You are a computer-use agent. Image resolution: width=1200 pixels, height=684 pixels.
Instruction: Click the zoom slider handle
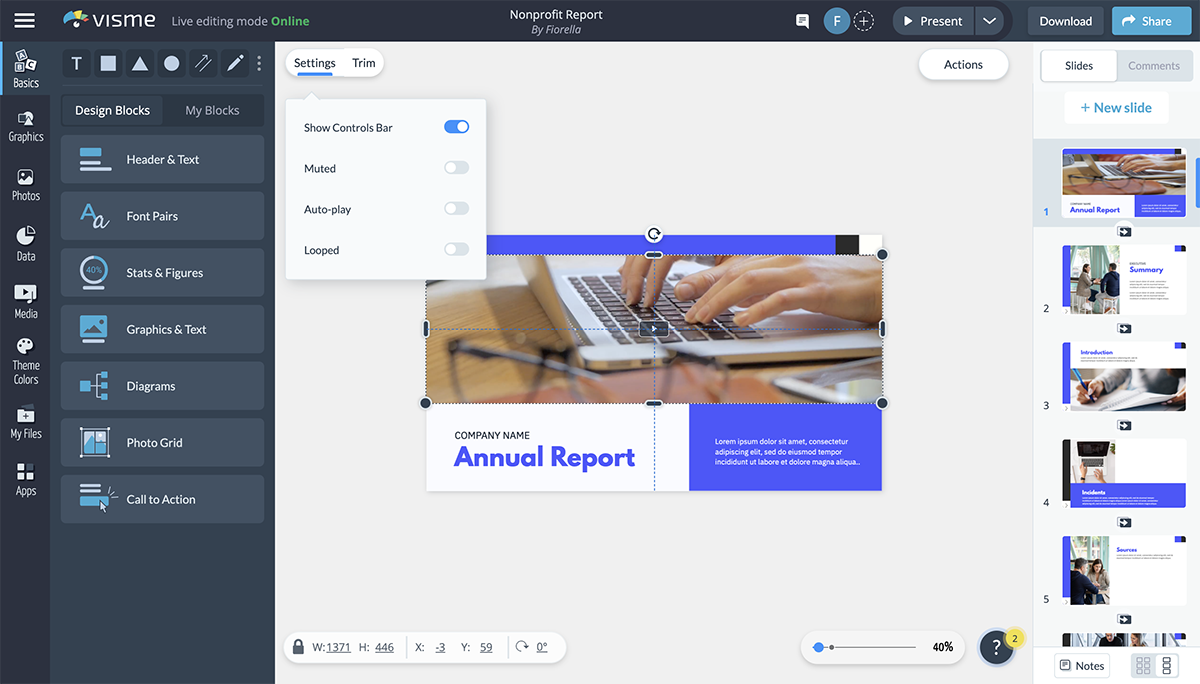tap(819, 647)
